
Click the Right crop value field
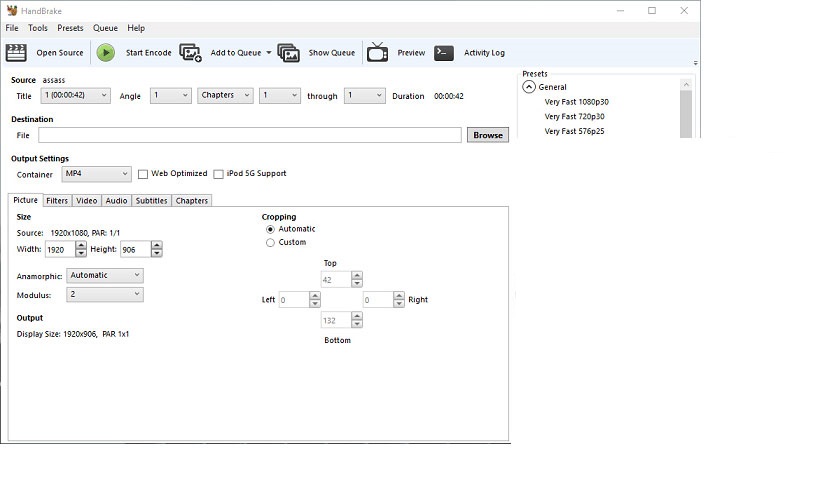[x=378, y=300]
